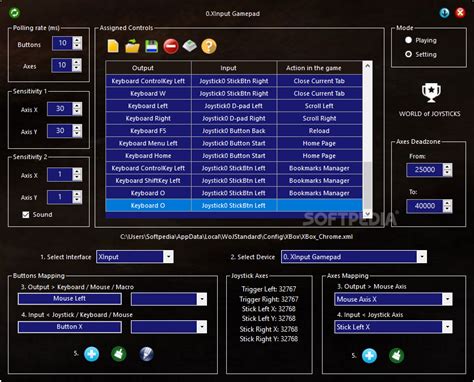Click the new file icon in Assigned Controls

[x=113, y=46]
